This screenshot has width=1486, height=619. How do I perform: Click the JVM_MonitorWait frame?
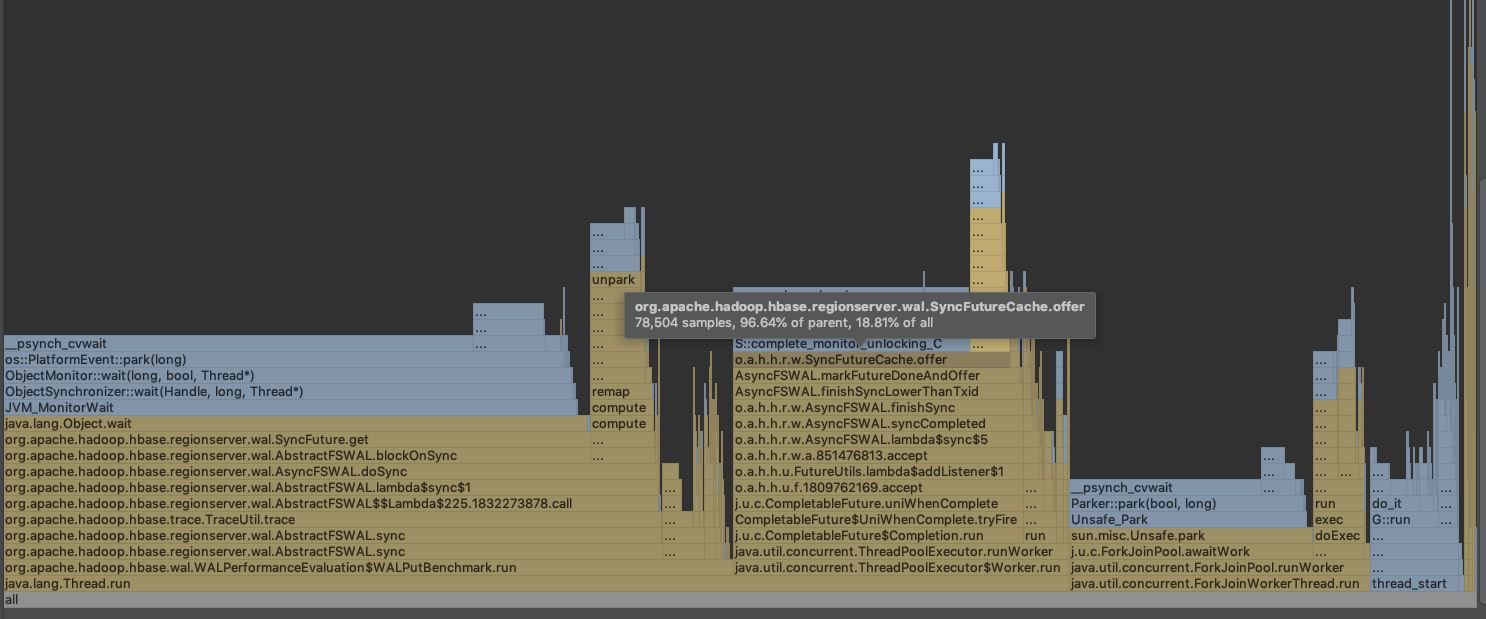tap(290, 407)
